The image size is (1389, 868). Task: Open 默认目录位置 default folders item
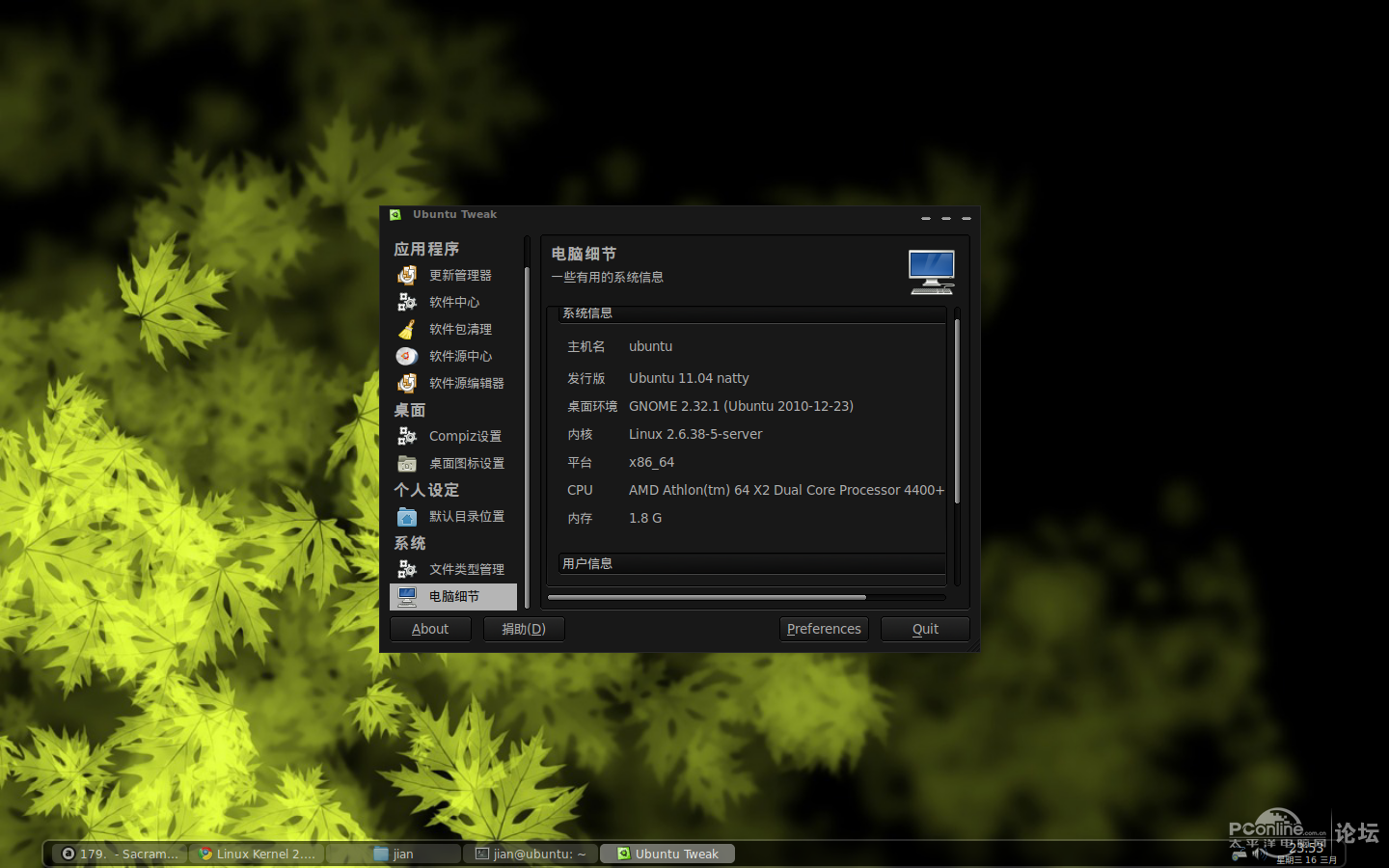click(x=452, y=517)
